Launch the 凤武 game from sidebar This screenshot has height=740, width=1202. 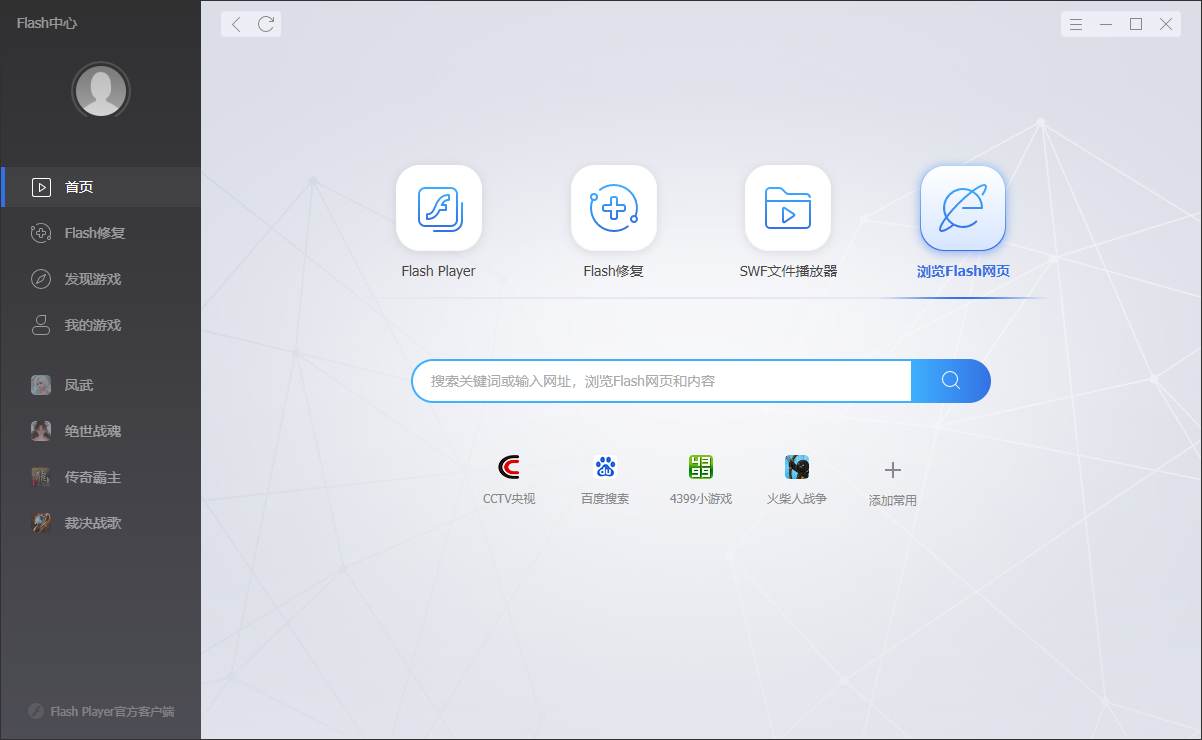coord(100,385)
